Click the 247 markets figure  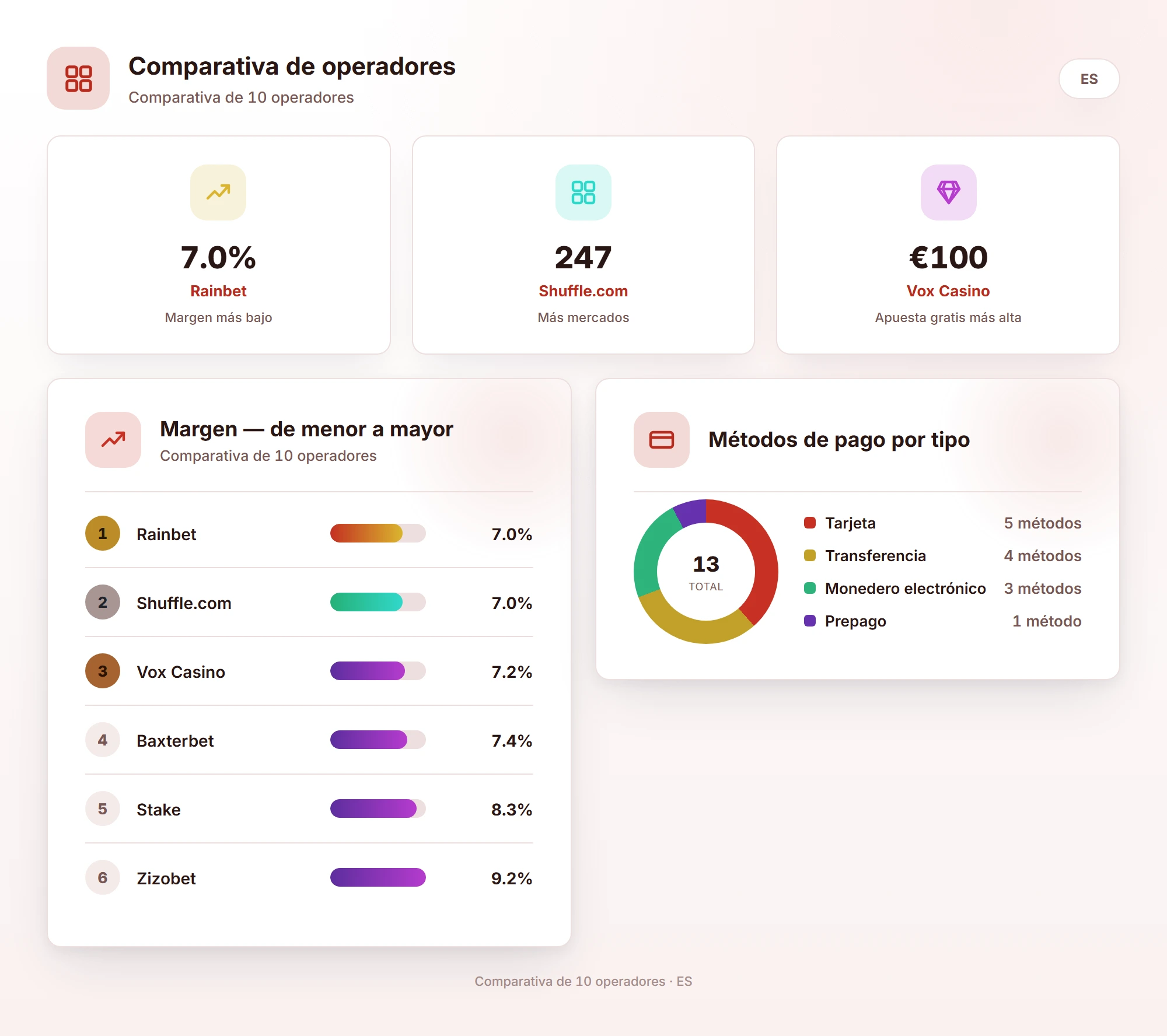(583, 257)
